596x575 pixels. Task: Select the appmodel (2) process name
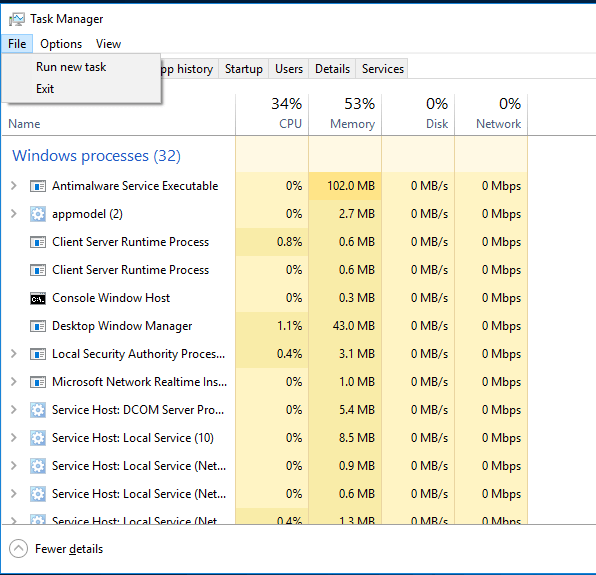[87, 214]
